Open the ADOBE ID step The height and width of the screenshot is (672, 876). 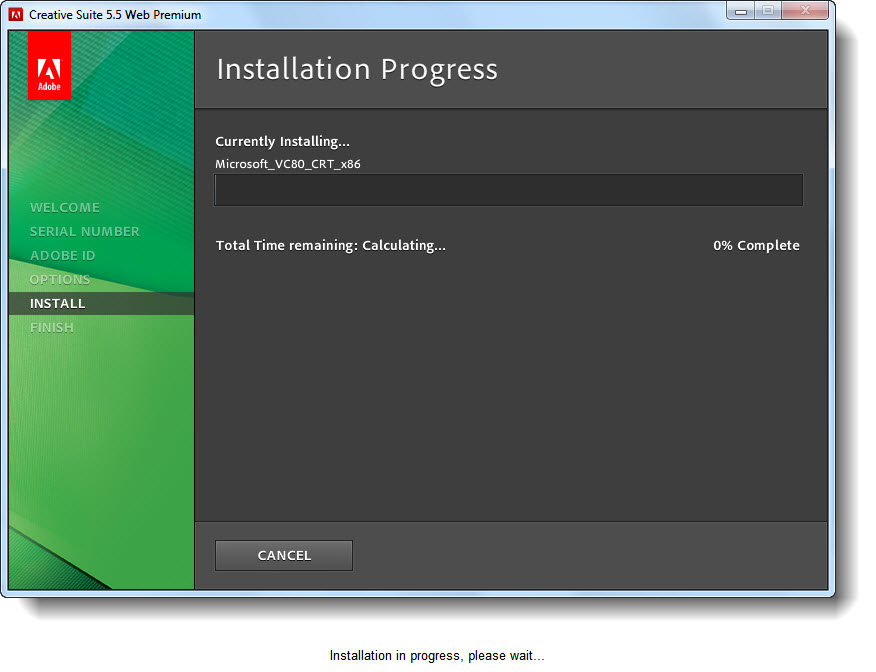[x=63, y=256]
